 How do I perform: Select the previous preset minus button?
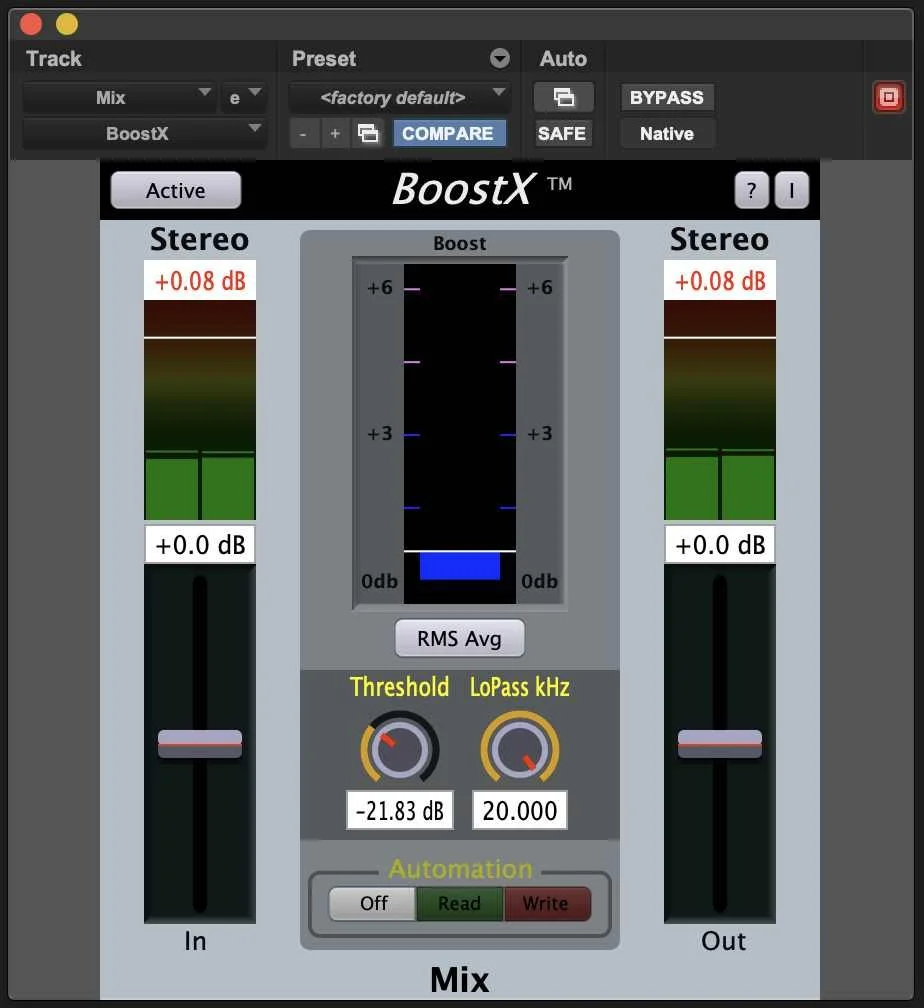click(303, 134)
